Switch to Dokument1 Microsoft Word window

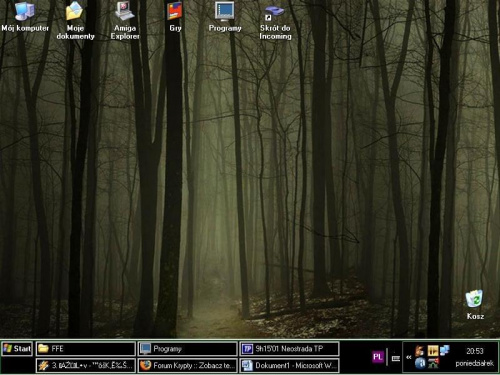(289, 365)
